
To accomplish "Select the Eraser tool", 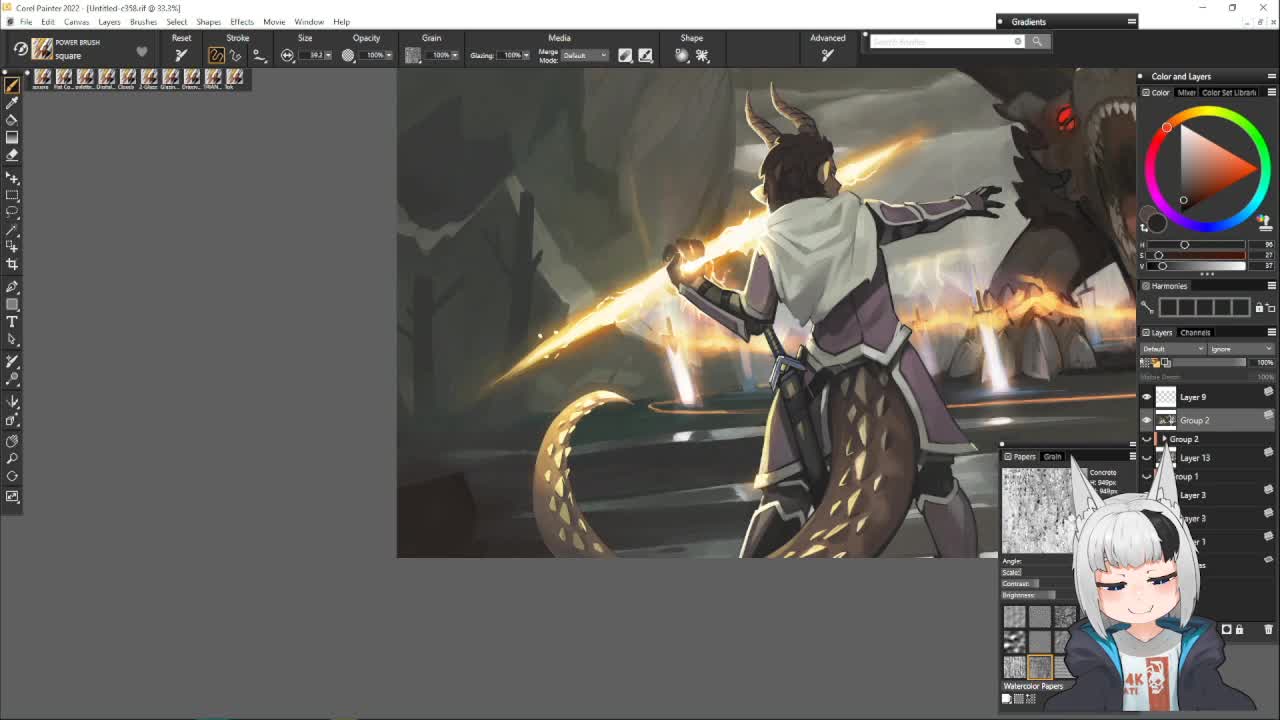I will (x=12, y=154).
